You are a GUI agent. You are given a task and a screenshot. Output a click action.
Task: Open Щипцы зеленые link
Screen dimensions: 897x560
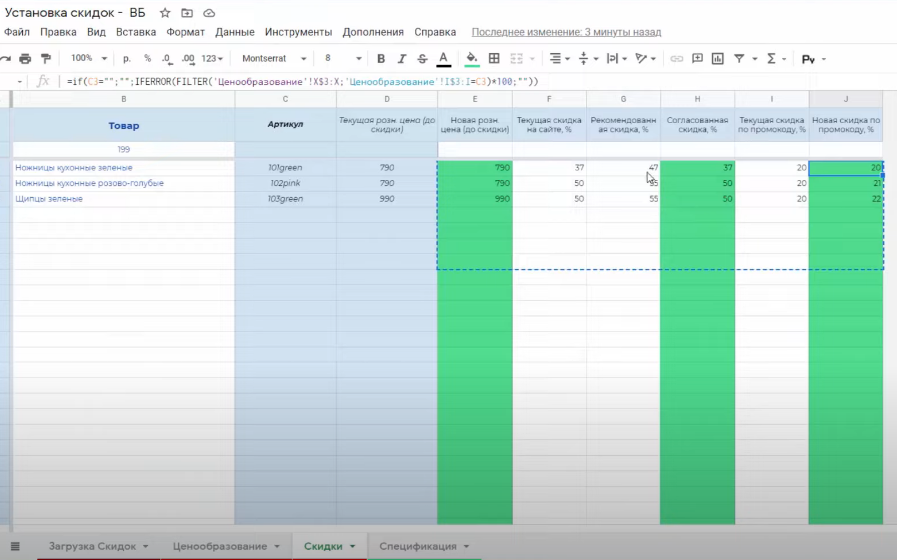pyautogui.click(x=49, y=198)
